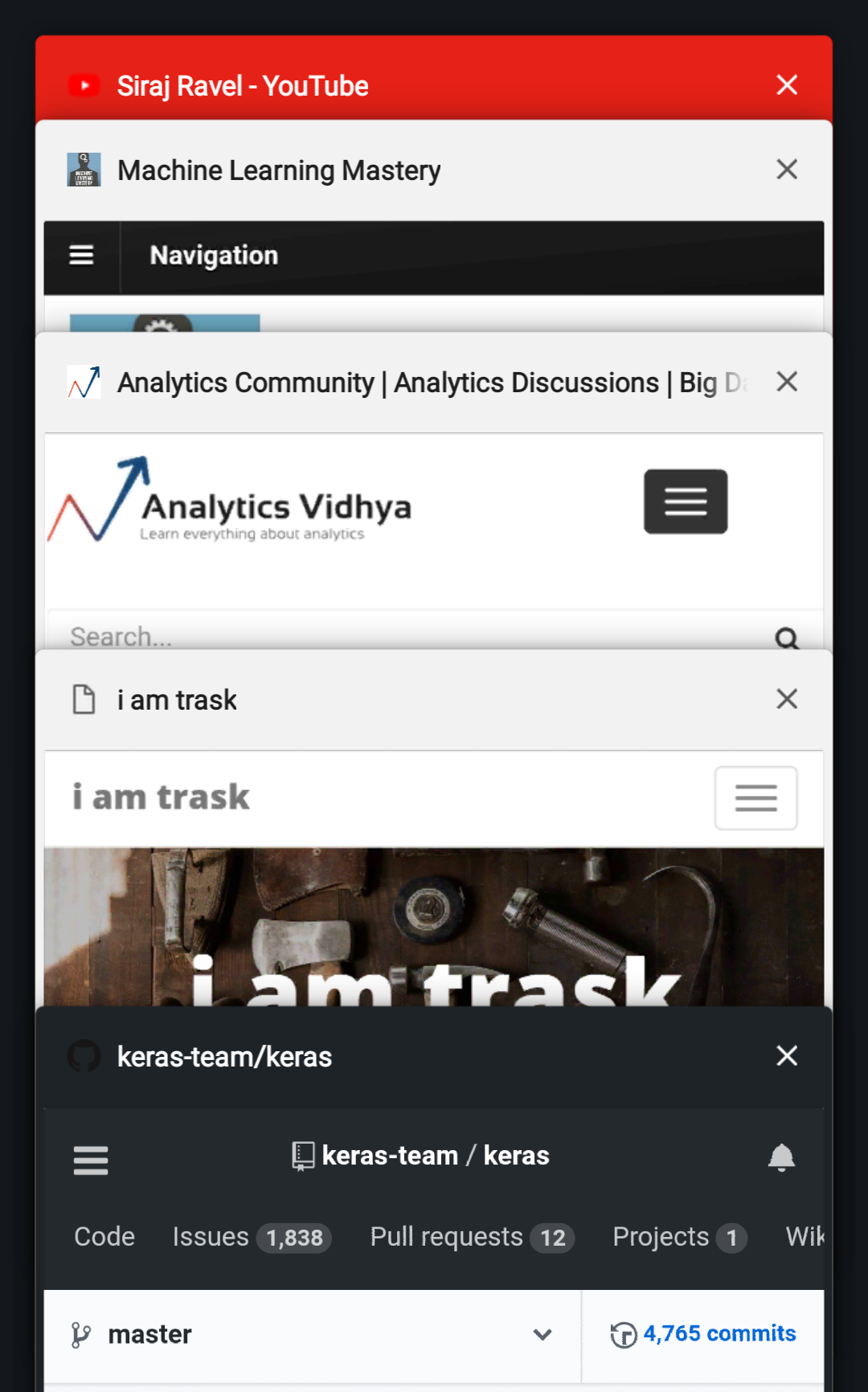
Task: Close the Siraj Ravel YouTube tab
Action: click(x=787, y=84)
